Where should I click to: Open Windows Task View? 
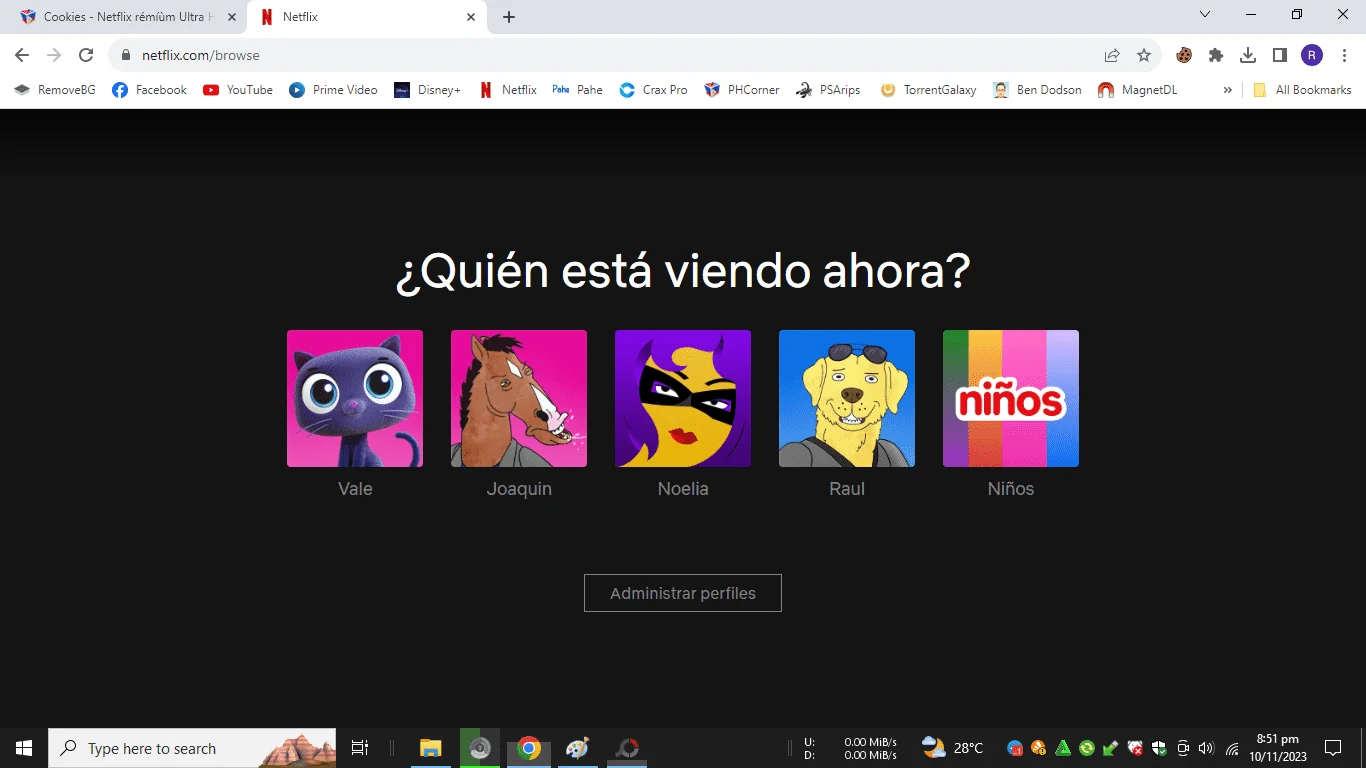[360, 748]
